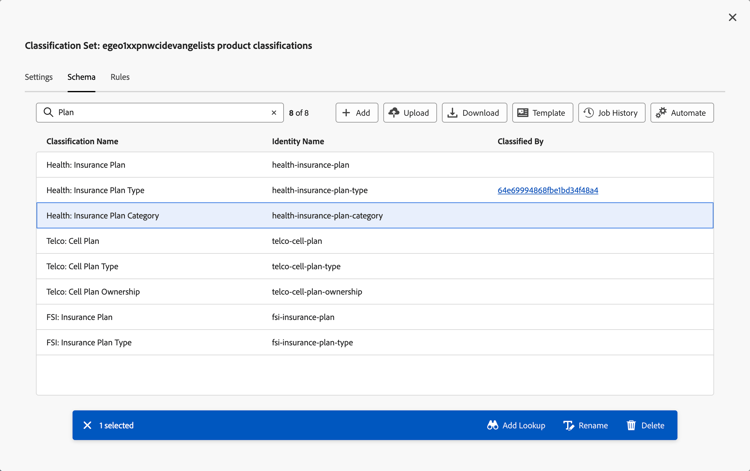Clear the search field text
750x471 pixels.
[274, 113]
